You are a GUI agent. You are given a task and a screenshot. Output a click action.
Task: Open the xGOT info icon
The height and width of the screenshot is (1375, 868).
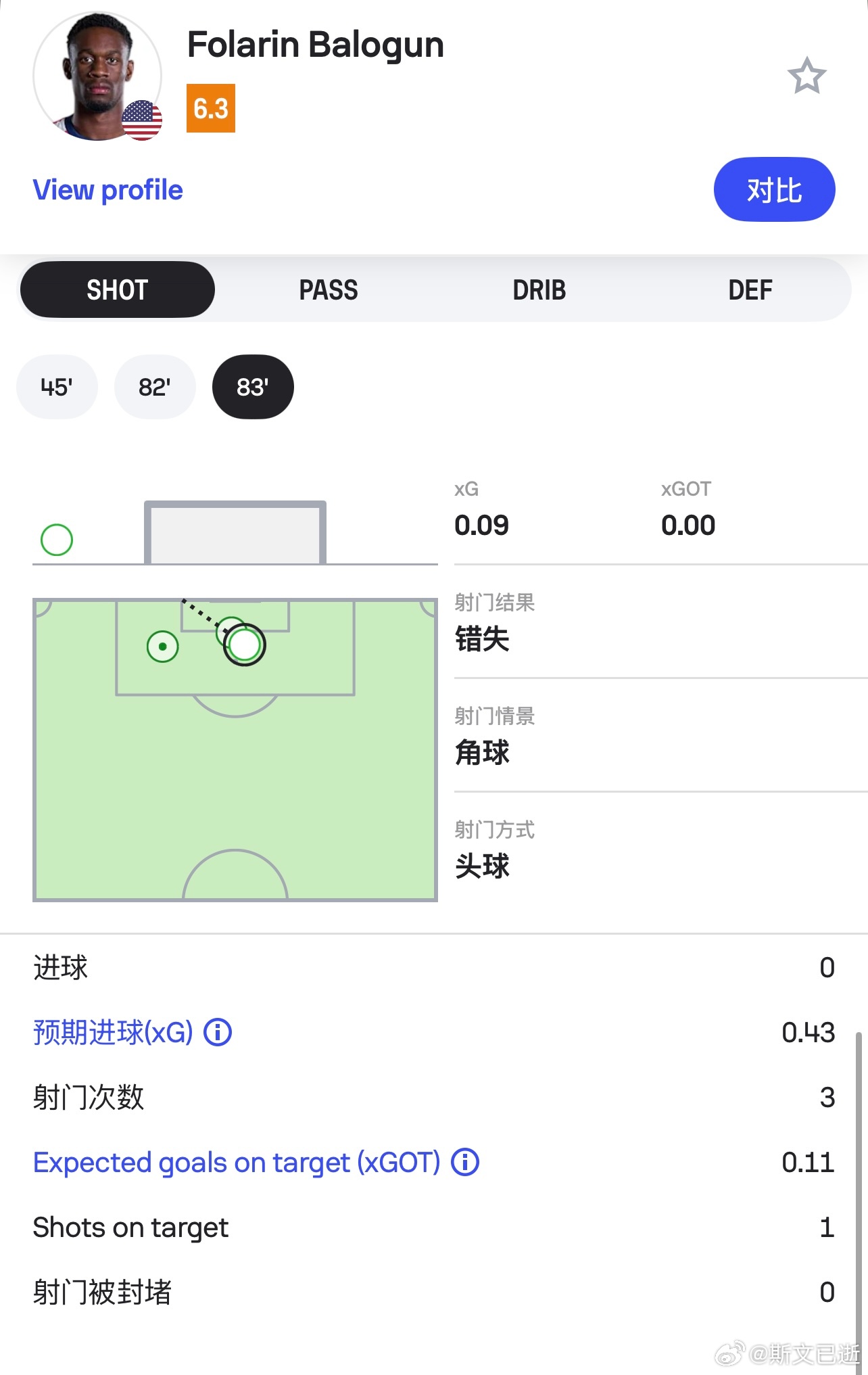465,1162
